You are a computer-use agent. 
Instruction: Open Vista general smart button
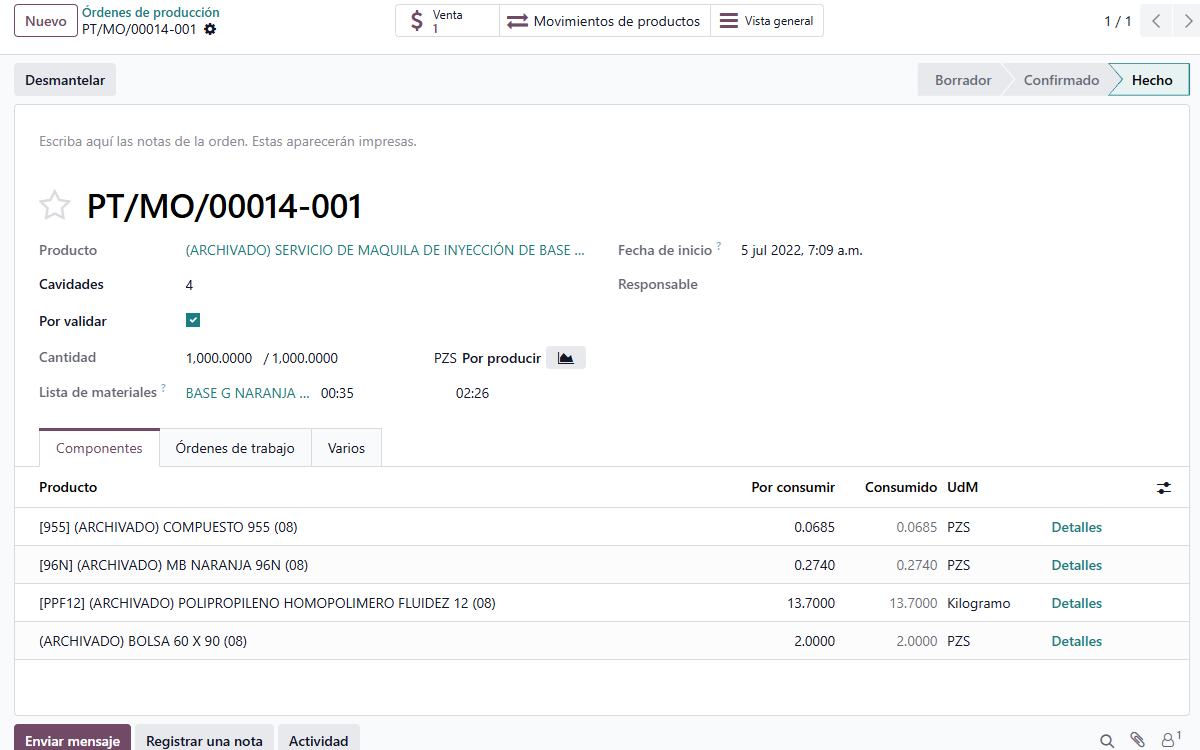click(767, 21)
